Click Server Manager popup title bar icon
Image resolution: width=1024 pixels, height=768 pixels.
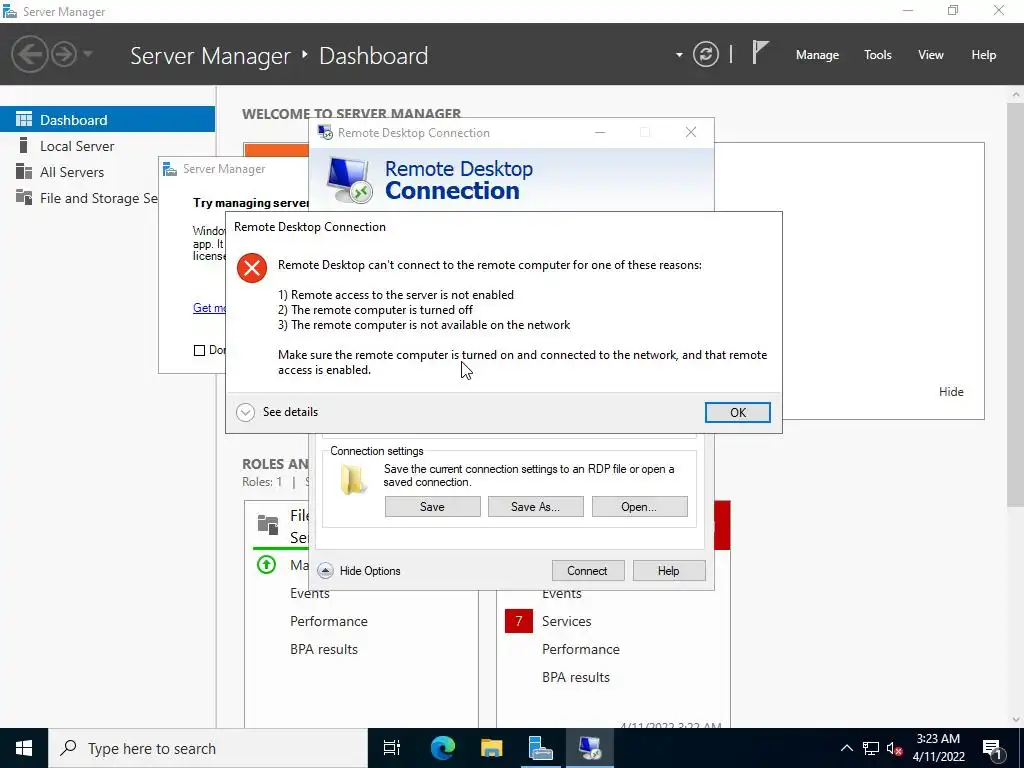(170, 169)
